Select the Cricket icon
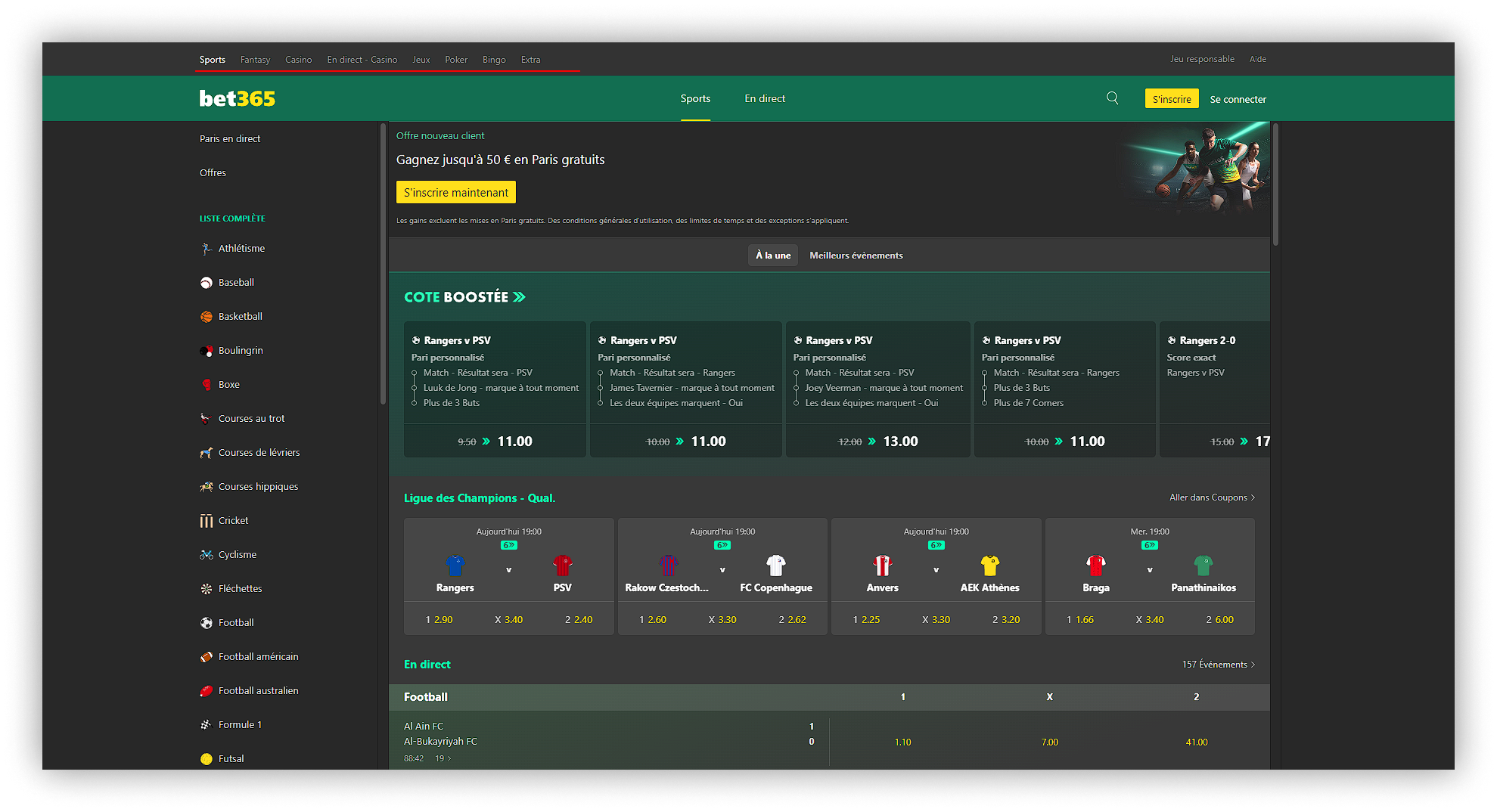 206,520
